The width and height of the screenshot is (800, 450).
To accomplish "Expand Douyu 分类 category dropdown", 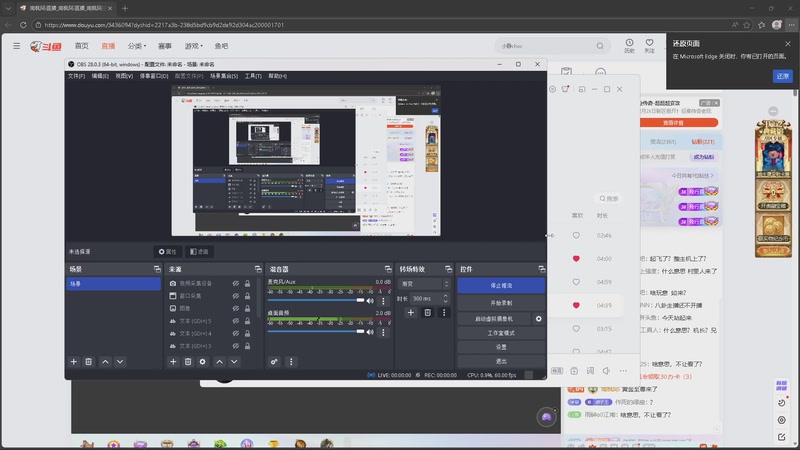I will coord(137,46).
